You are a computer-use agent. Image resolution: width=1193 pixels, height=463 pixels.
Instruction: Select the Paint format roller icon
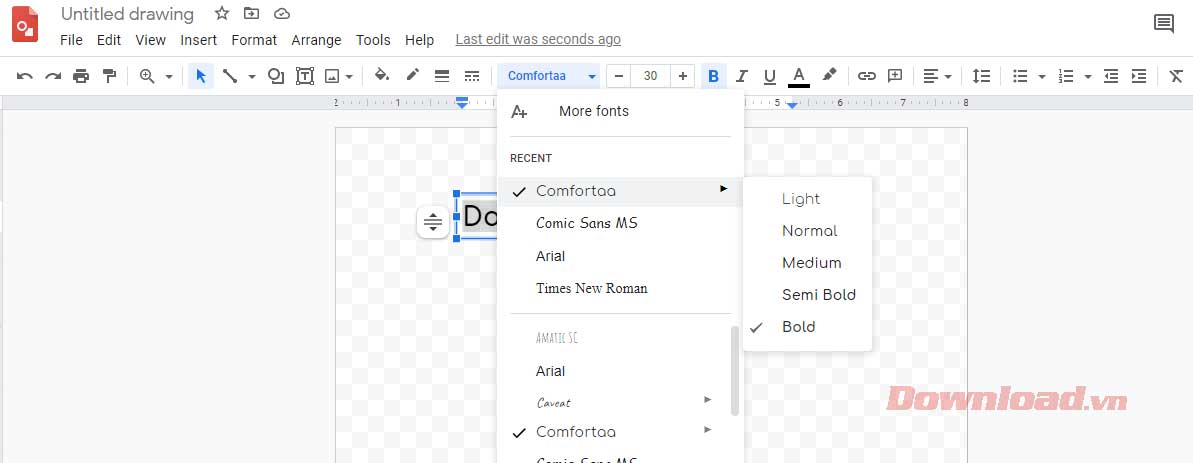[110, 76]
